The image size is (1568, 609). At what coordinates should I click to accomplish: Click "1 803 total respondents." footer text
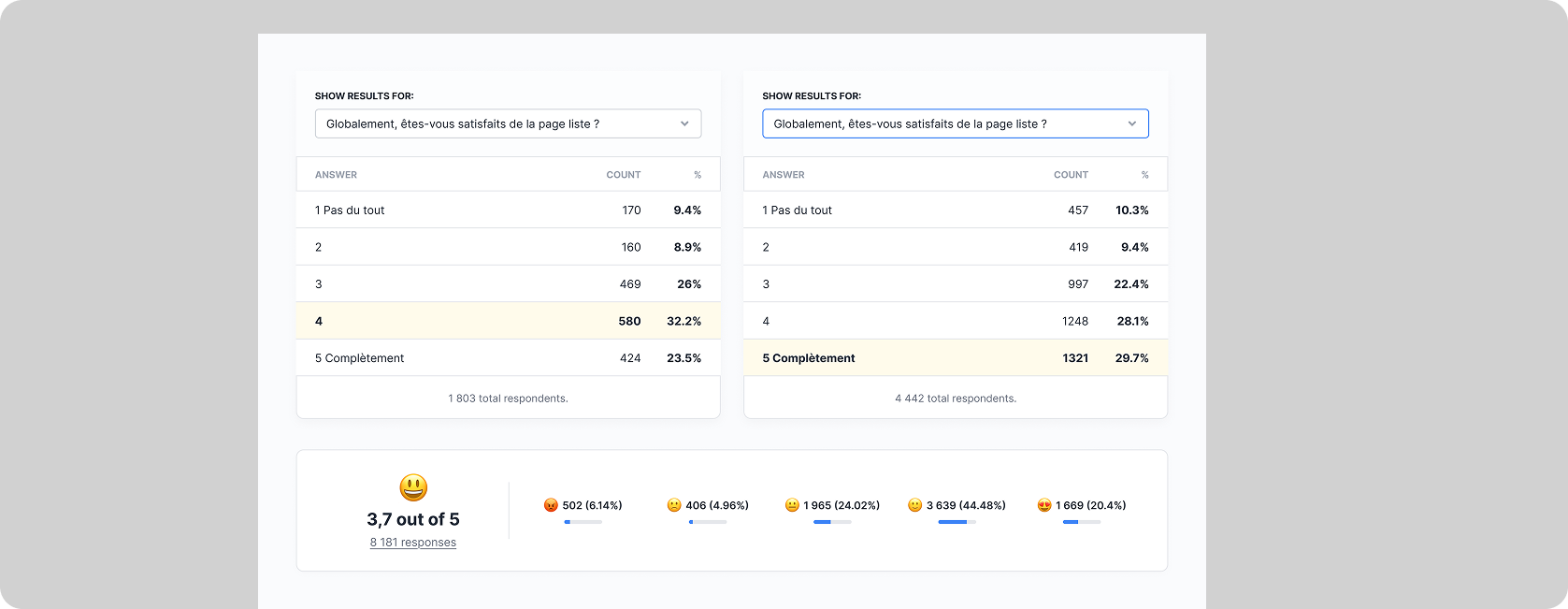click(508, 399)
